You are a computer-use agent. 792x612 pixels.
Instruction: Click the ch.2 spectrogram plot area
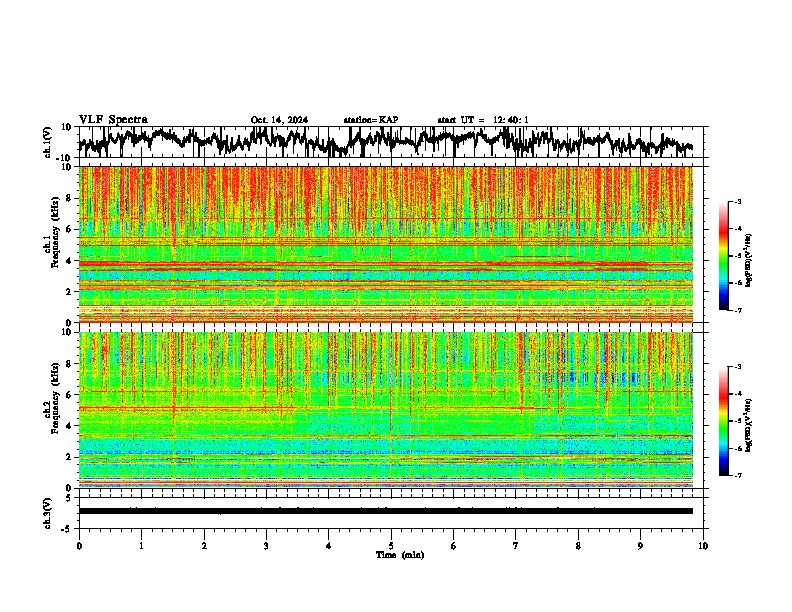point(386,410)
